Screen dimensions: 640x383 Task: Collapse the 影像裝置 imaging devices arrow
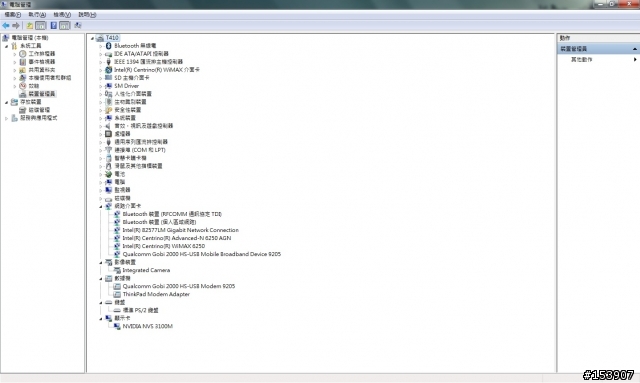(x=101, y=263)
